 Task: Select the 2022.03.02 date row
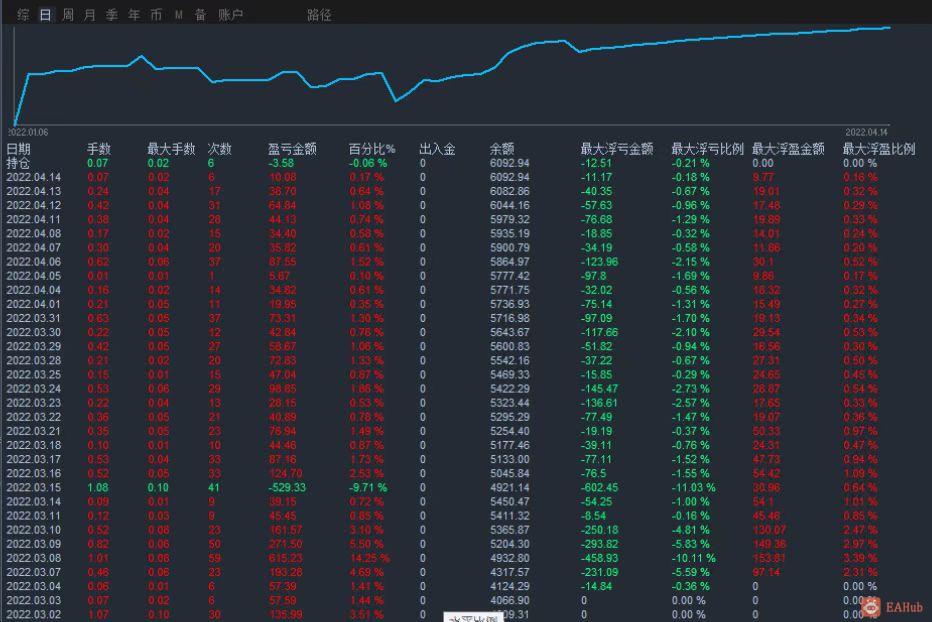click(34, 614)
